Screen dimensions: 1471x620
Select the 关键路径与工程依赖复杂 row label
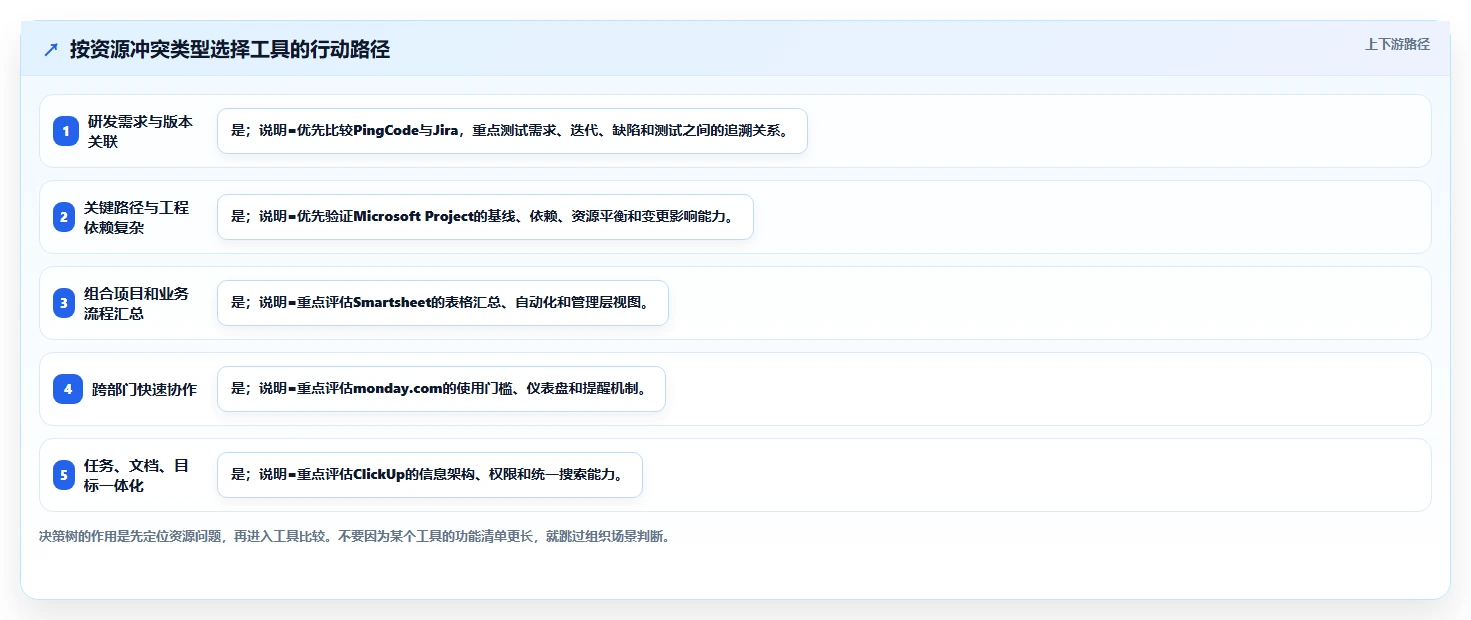[136, 217]
